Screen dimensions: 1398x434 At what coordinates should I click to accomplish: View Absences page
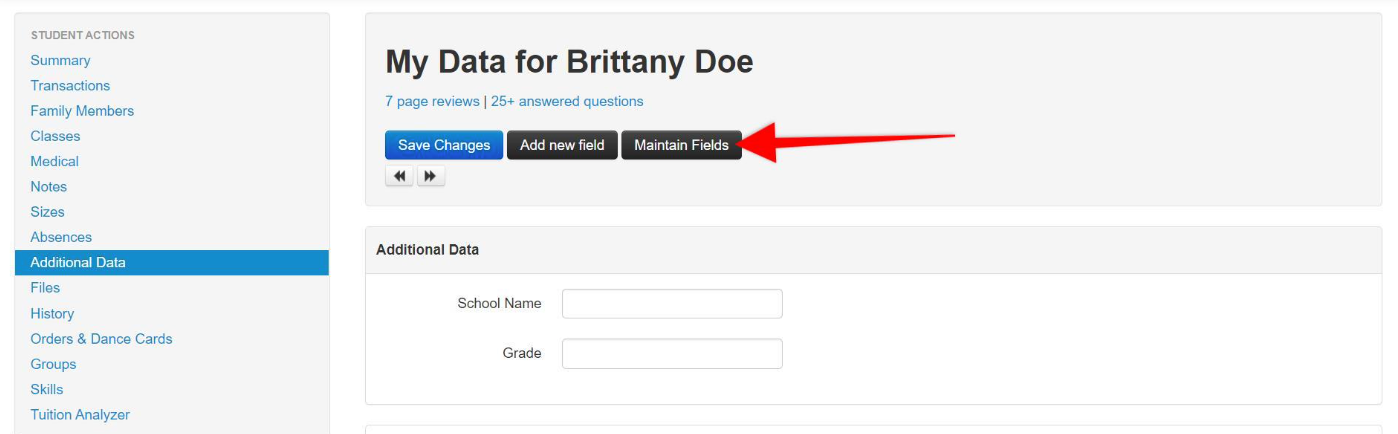tap(61, 237)
